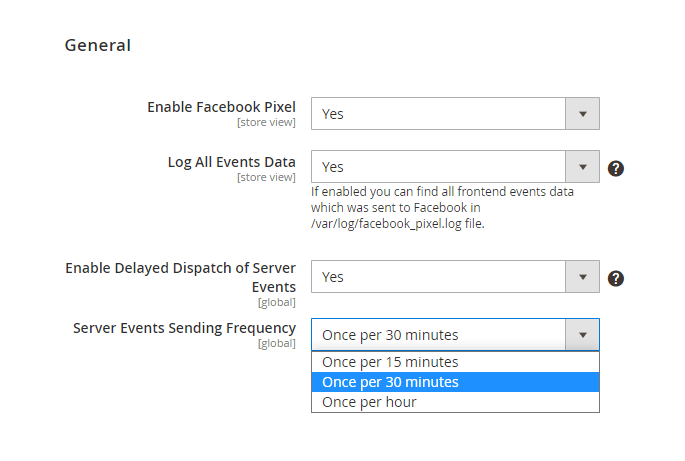Open the Log All Events Data select box
The height and width of the screenshot is (461, 685).
455,167
